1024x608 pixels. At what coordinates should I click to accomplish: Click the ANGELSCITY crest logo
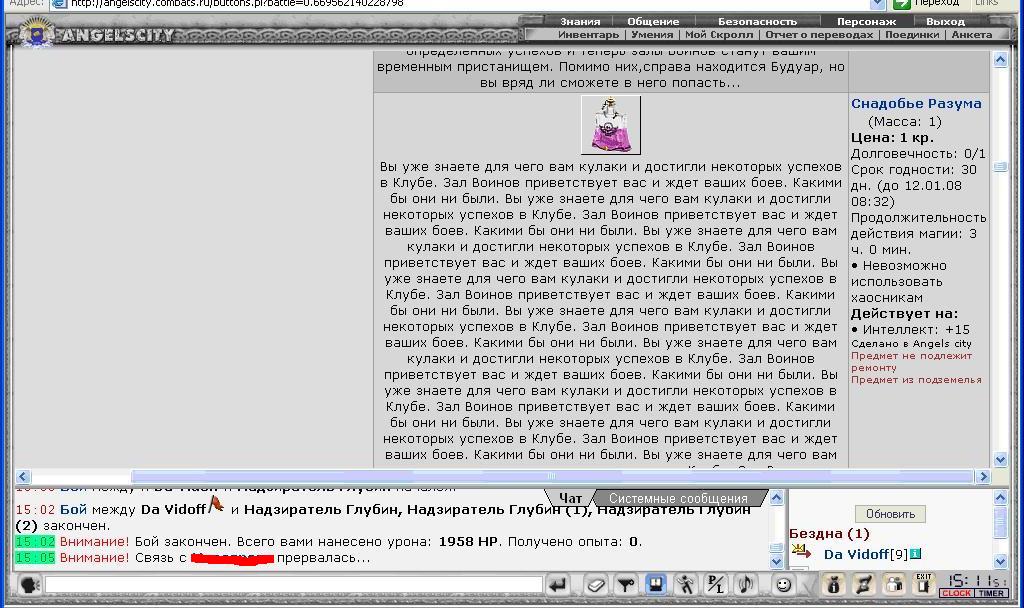[x=36, y=32]
